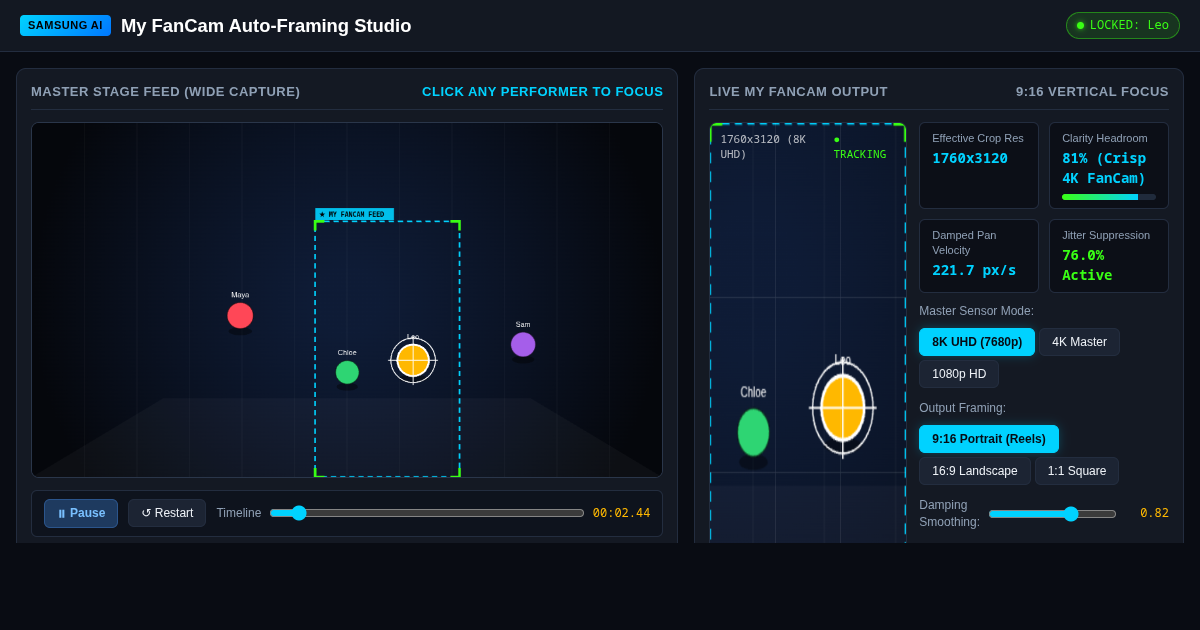This screenshot has height=630, width=1200.
Task: Choose 16:9 Landscape output framing
Action: click(975, 471)
